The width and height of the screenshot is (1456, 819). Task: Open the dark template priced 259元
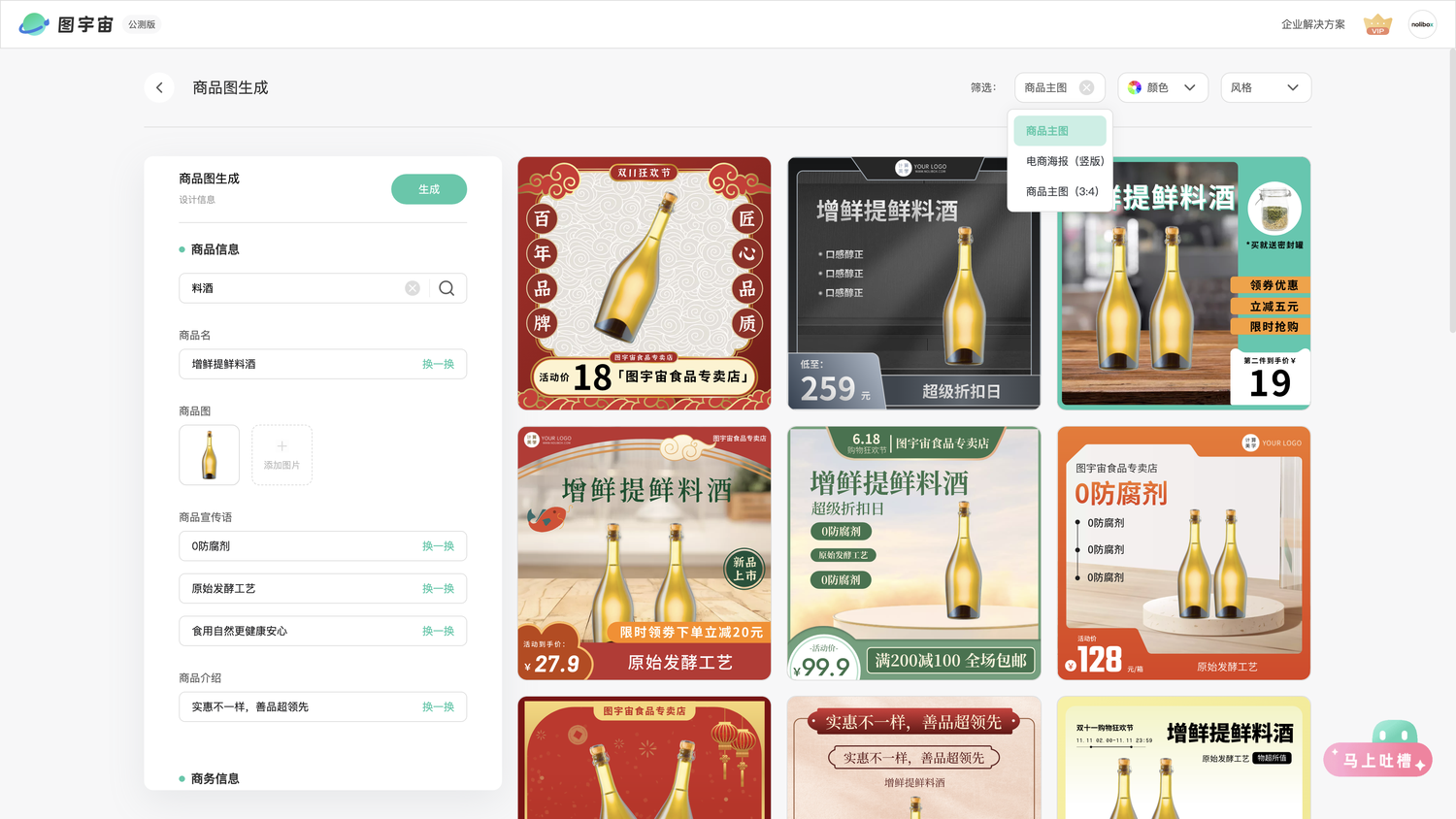pyautogui.click(x=914, y=283)
